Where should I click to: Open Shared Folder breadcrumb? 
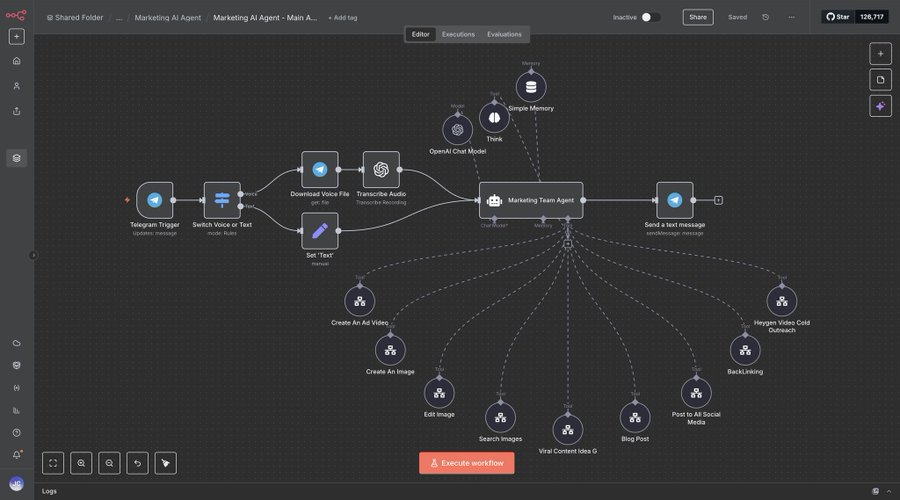[x=75, y=18]
